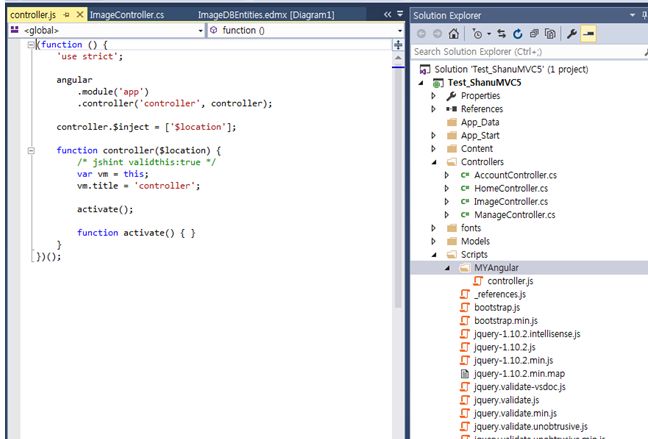648x439 pixels.
Task: Expand the Models folder
Action: coord(434,241)
